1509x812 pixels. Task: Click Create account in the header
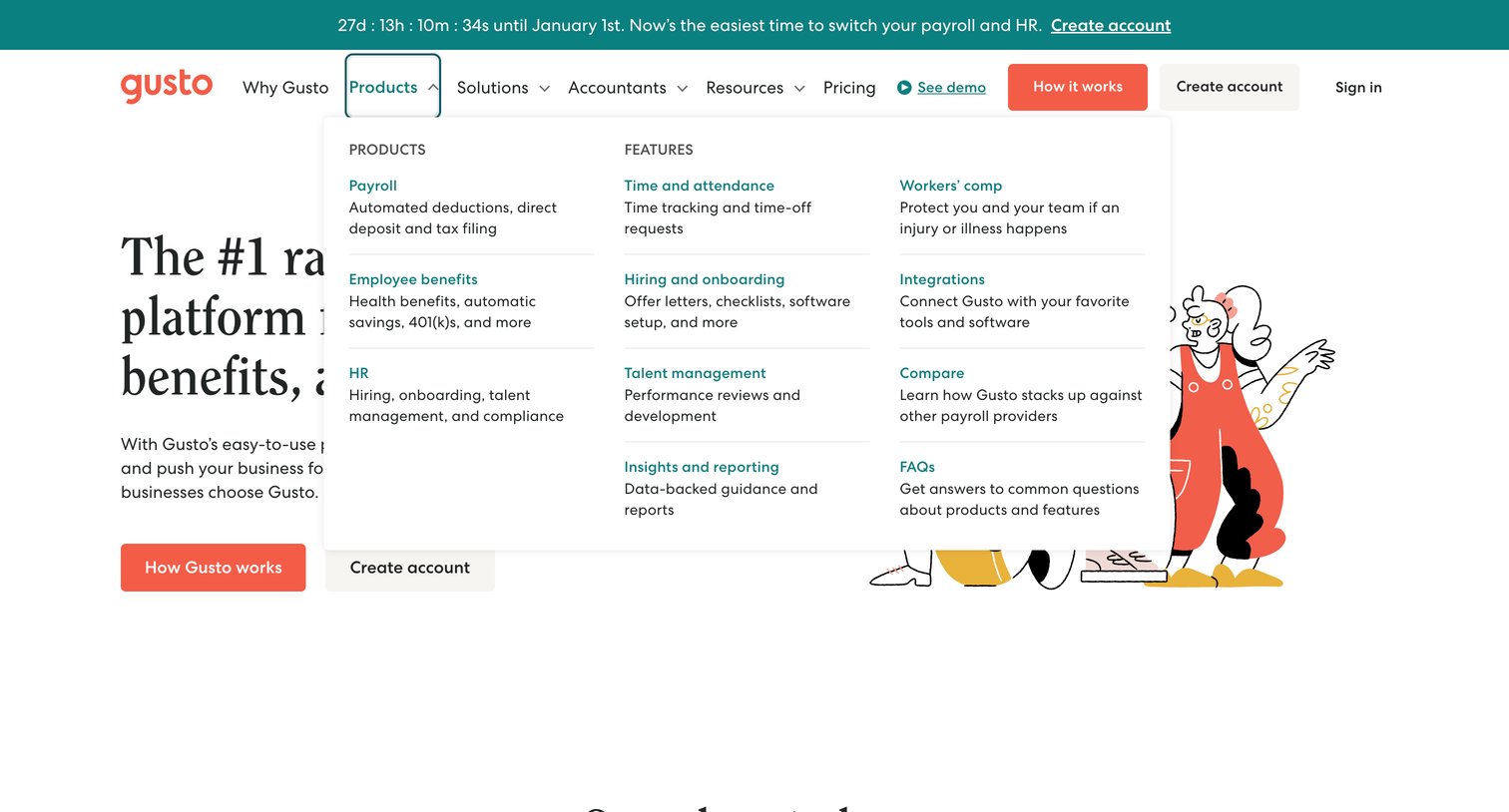pos(1230,87)
